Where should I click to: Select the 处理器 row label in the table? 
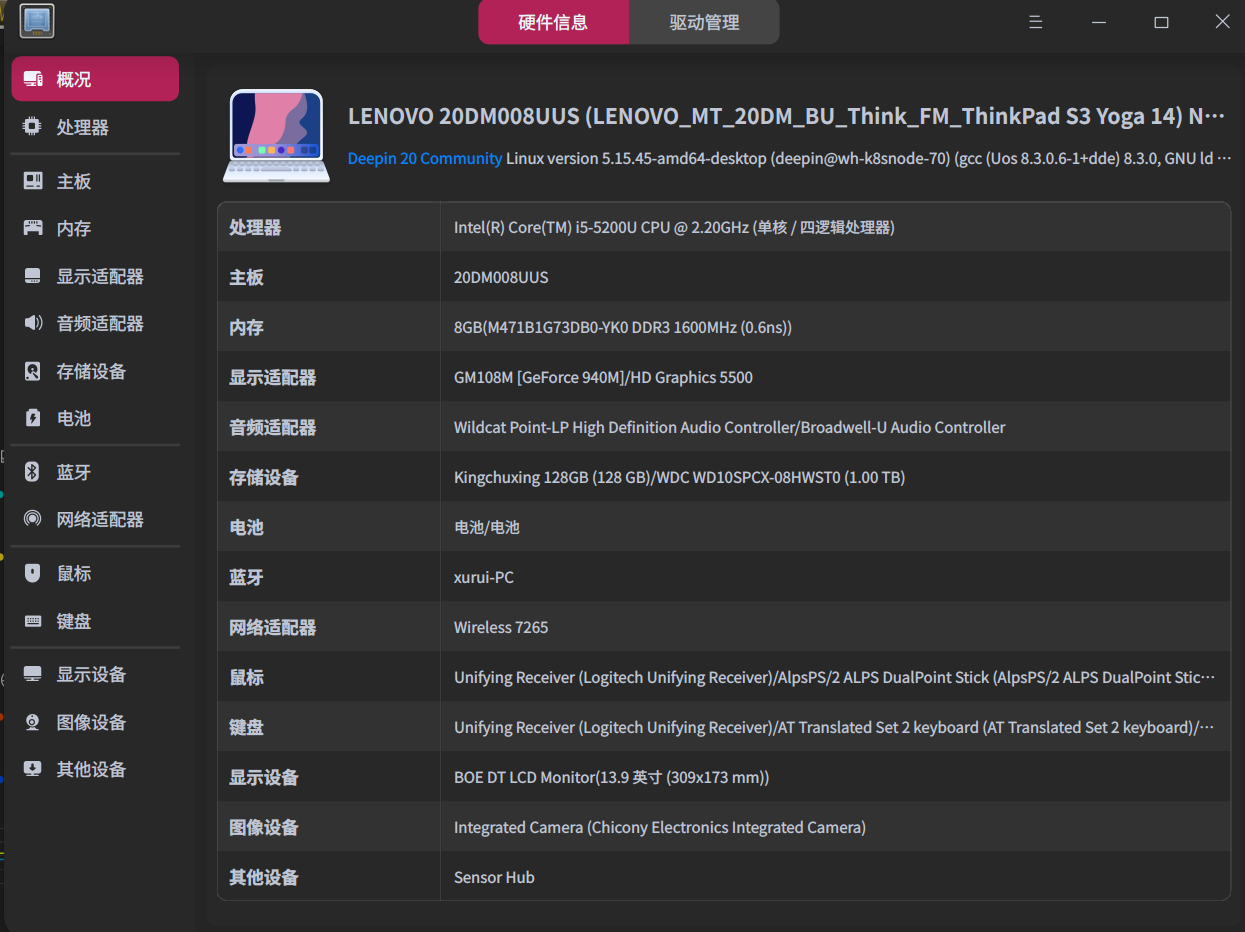255,227
